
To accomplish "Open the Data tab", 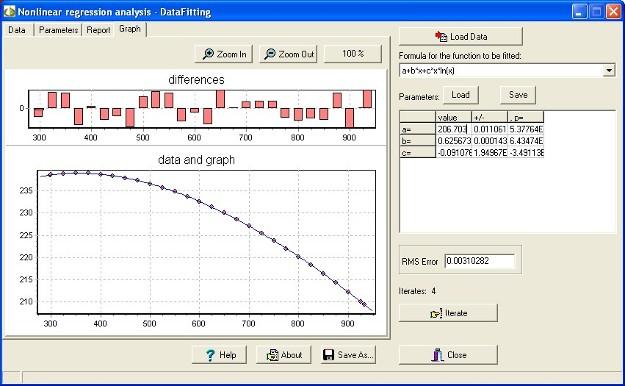I will coord(17,30).
